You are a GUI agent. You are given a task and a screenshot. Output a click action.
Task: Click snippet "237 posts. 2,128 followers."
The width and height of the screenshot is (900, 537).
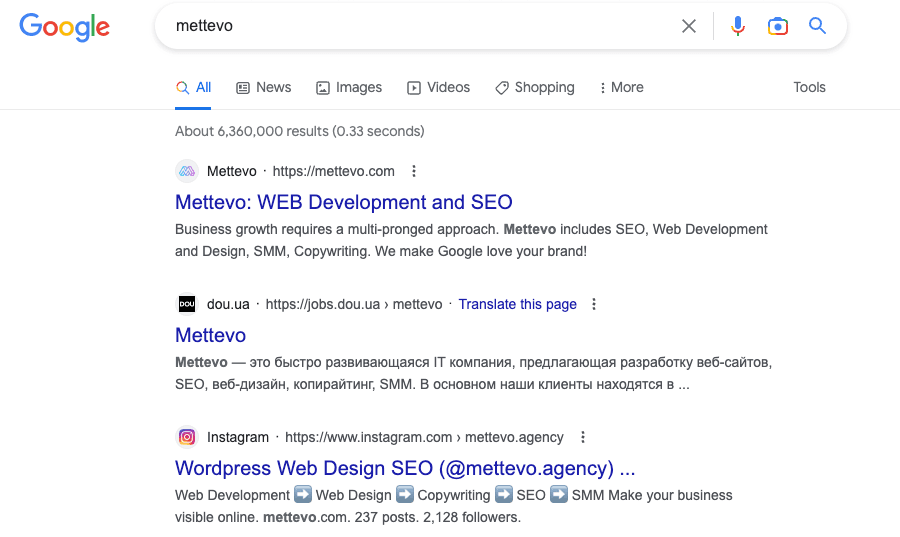(438, 517)
